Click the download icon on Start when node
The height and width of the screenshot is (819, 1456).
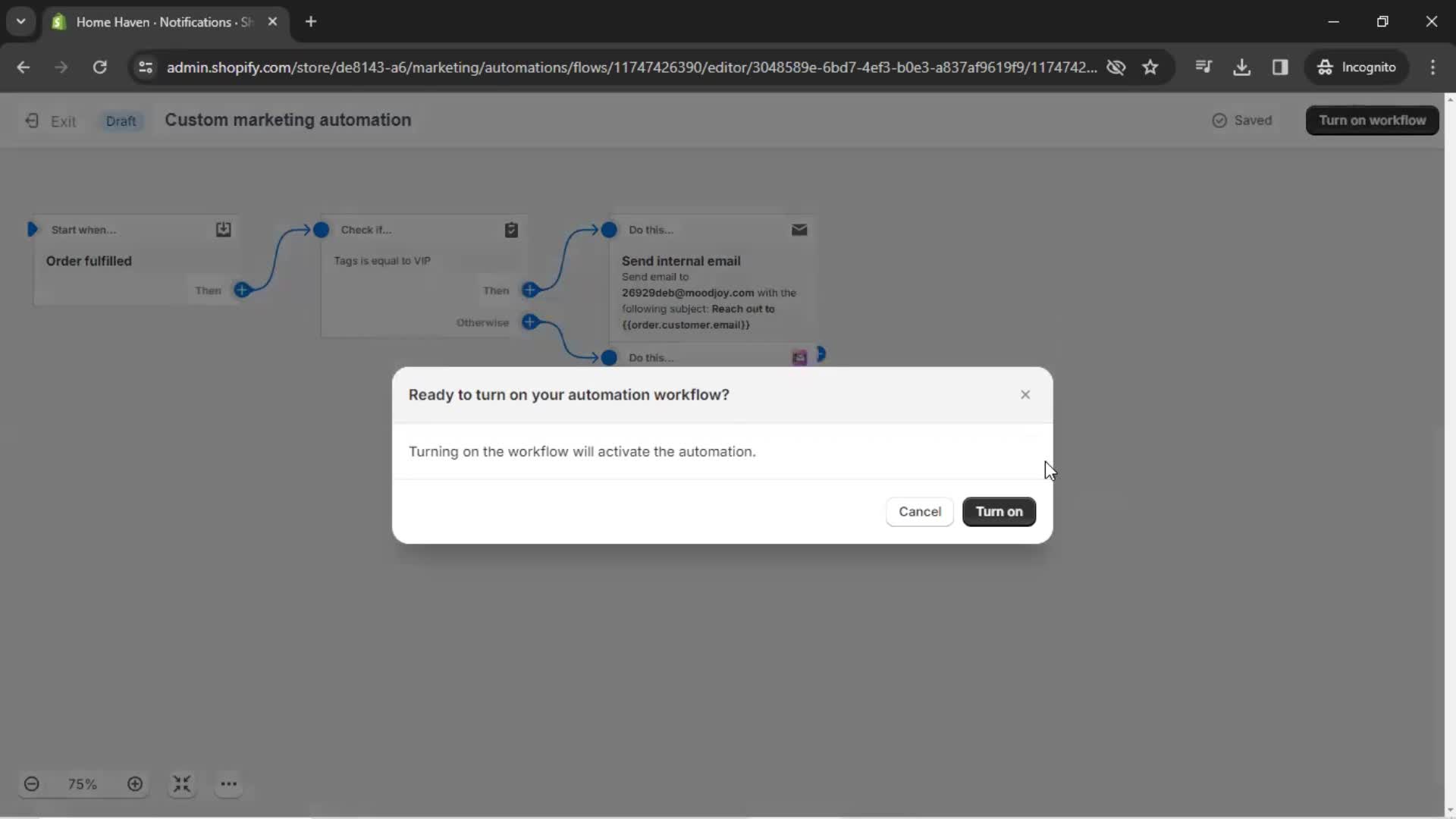pyautogui.click(x=224, y=229)
